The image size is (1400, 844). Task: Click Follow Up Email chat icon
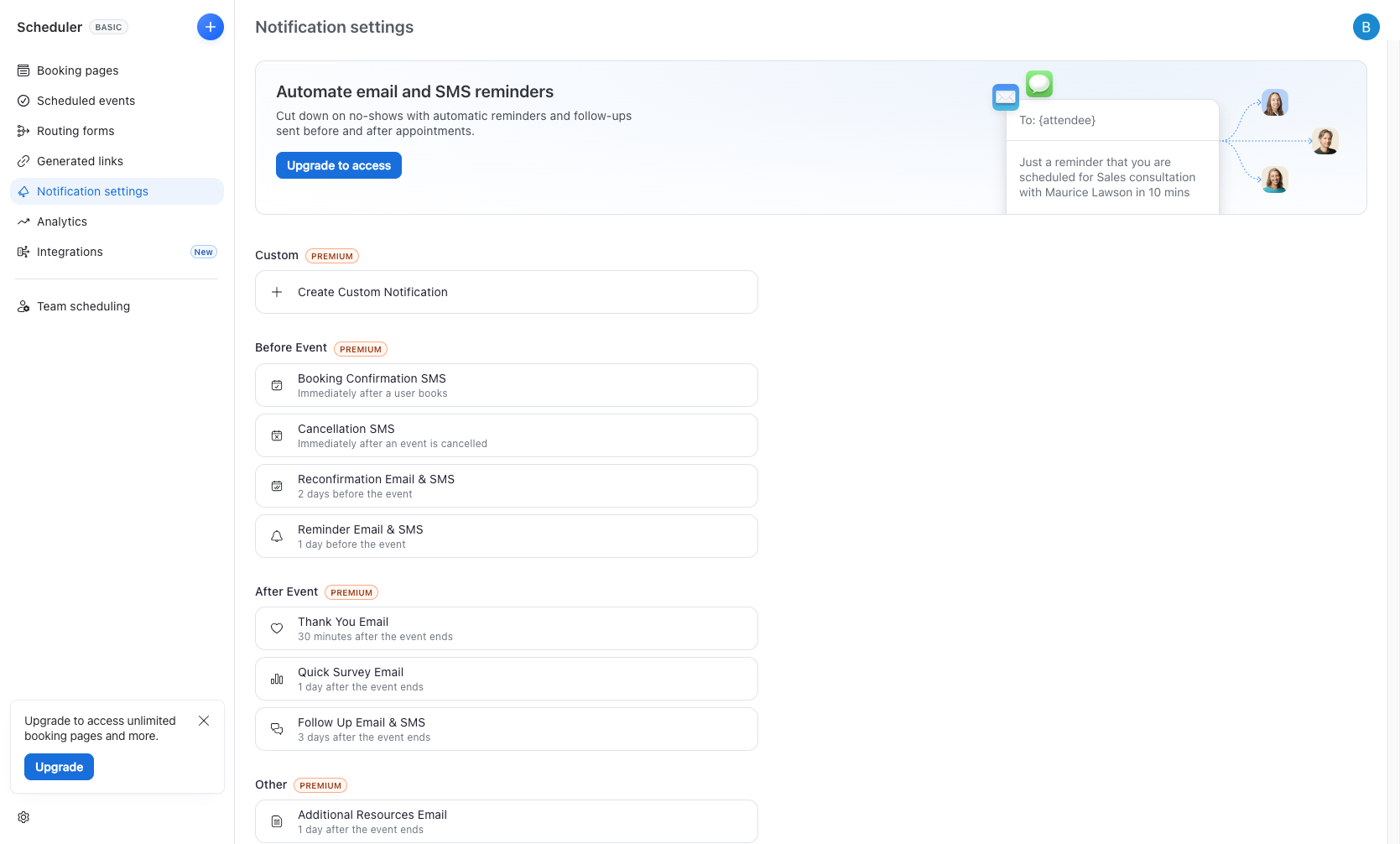coord(277,729)
